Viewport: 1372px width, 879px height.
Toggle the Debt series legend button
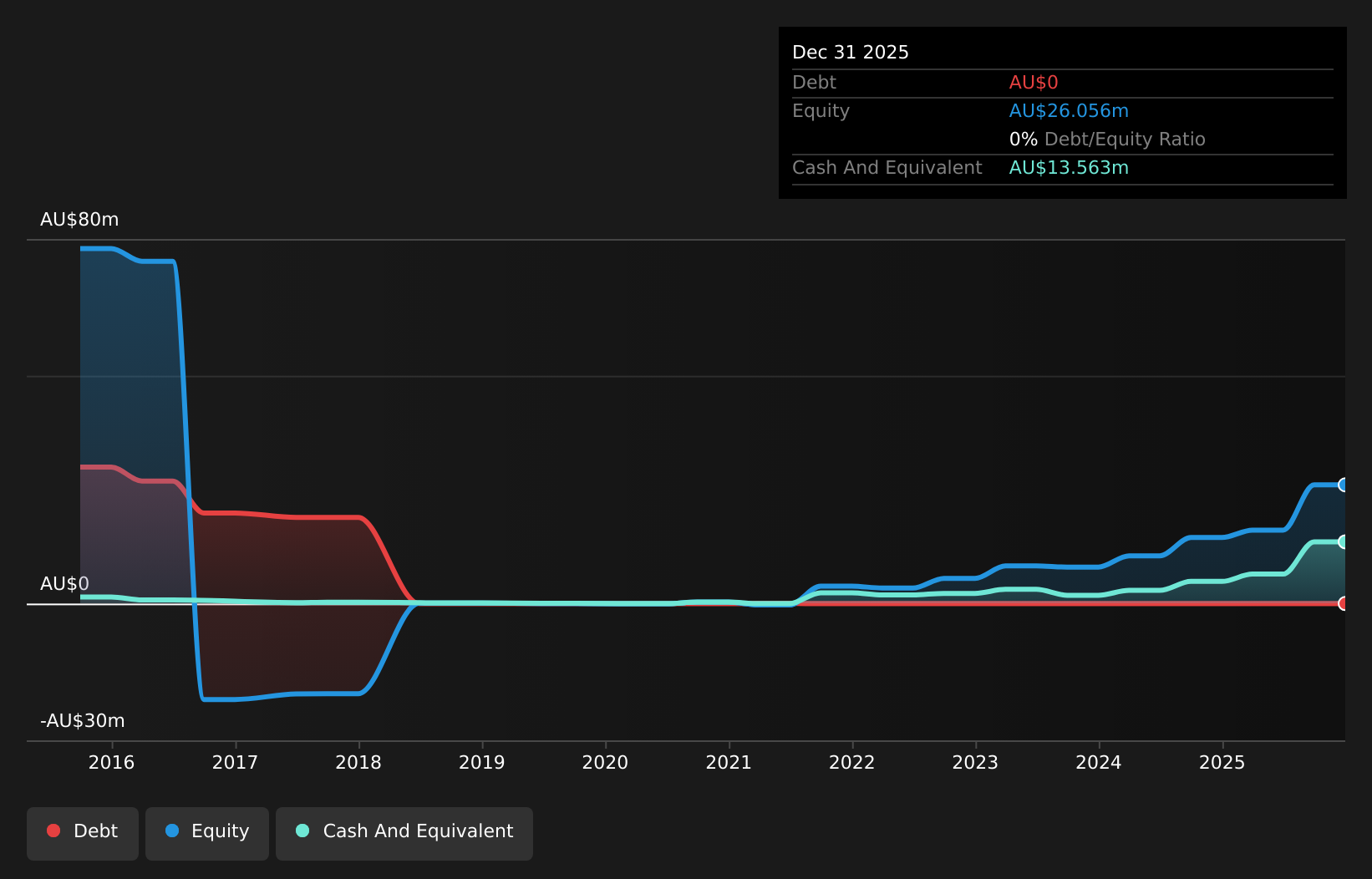pyautogui.click(x=83, y=833)
